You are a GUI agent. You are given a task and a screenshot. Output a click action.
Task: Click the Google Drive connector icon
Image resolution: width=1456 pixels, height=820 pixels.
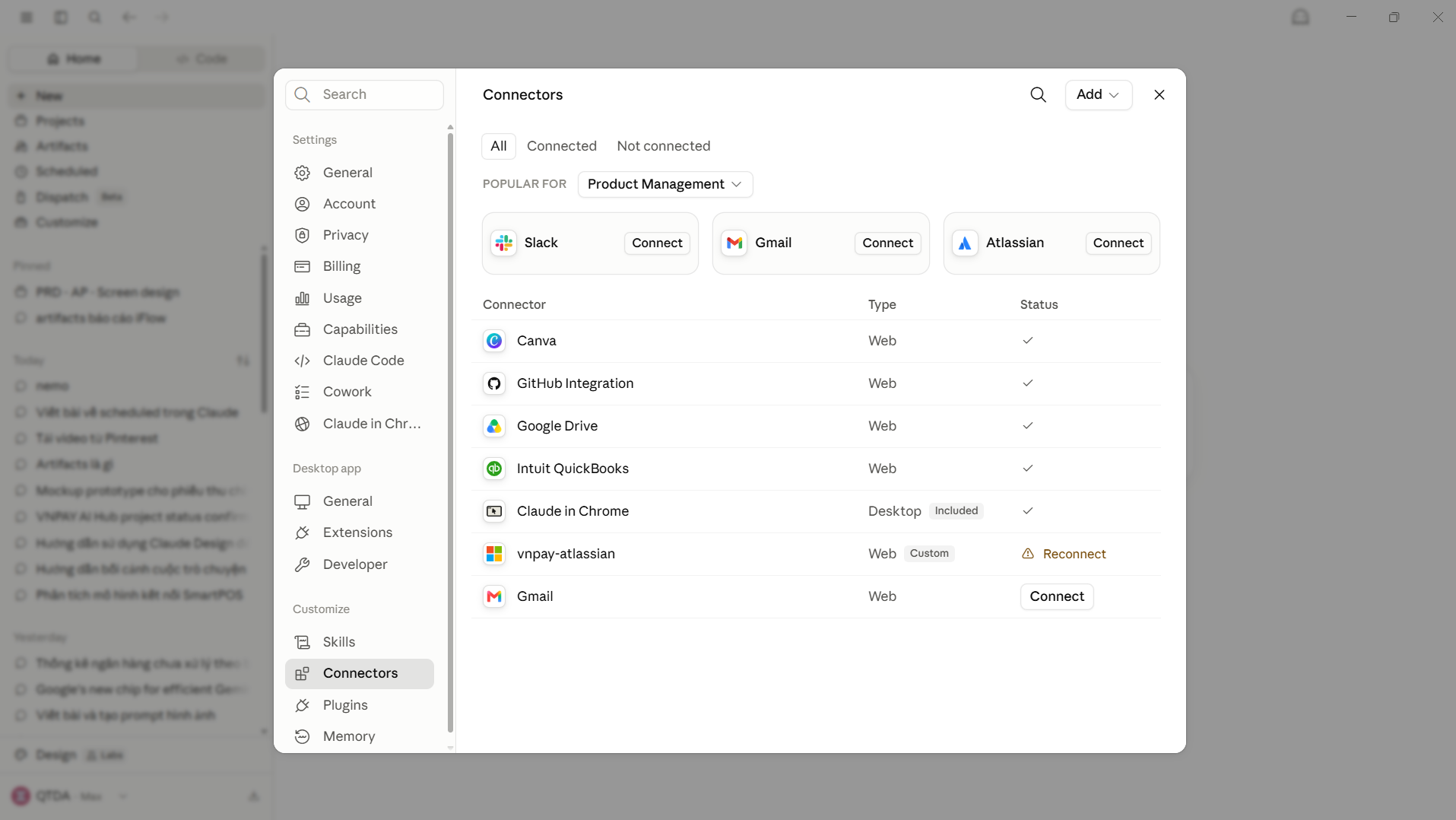[494, 426]
